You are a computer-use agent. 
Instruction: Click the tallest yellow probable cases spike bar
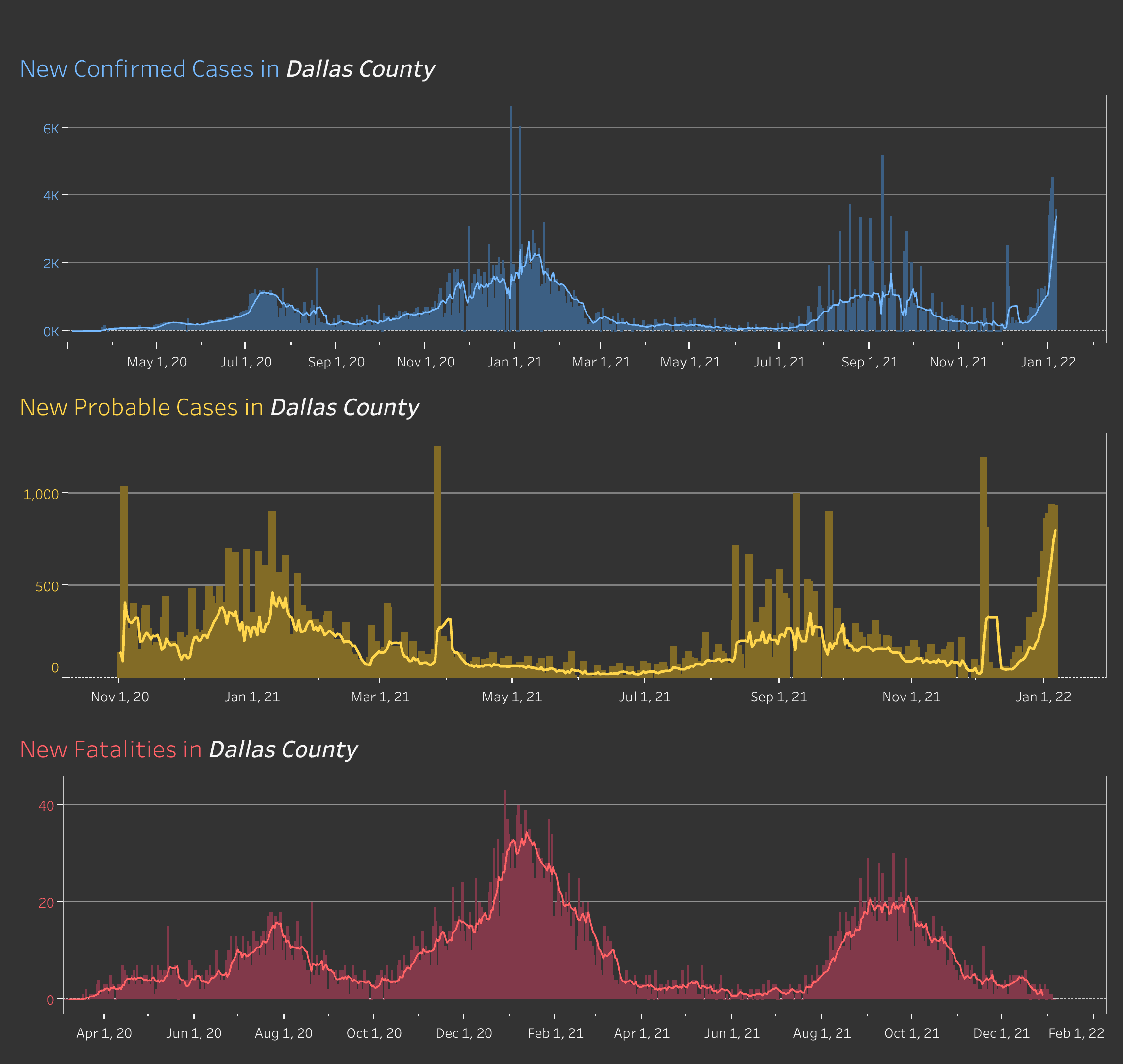[437, 561]
